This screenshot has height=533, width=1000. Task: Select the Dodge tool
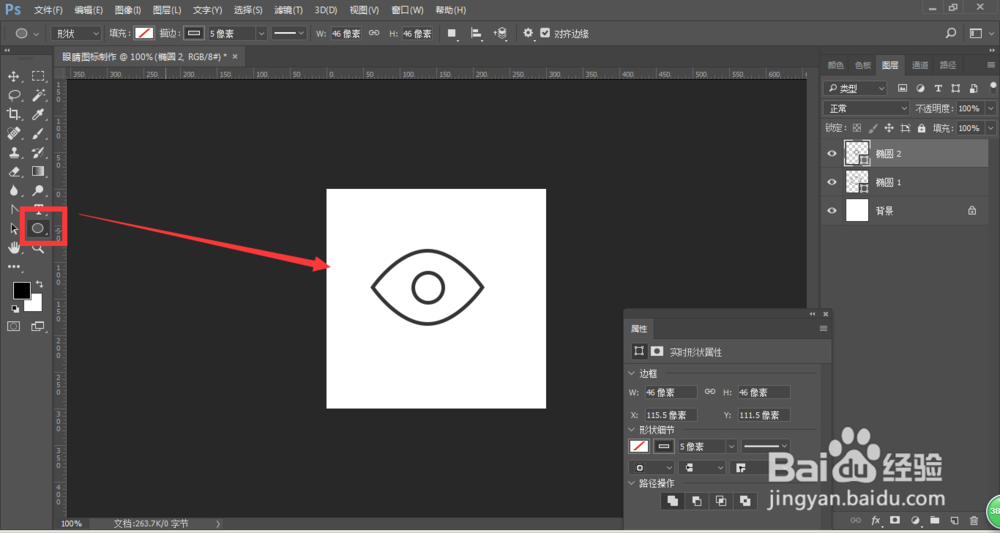pos(38,190)
